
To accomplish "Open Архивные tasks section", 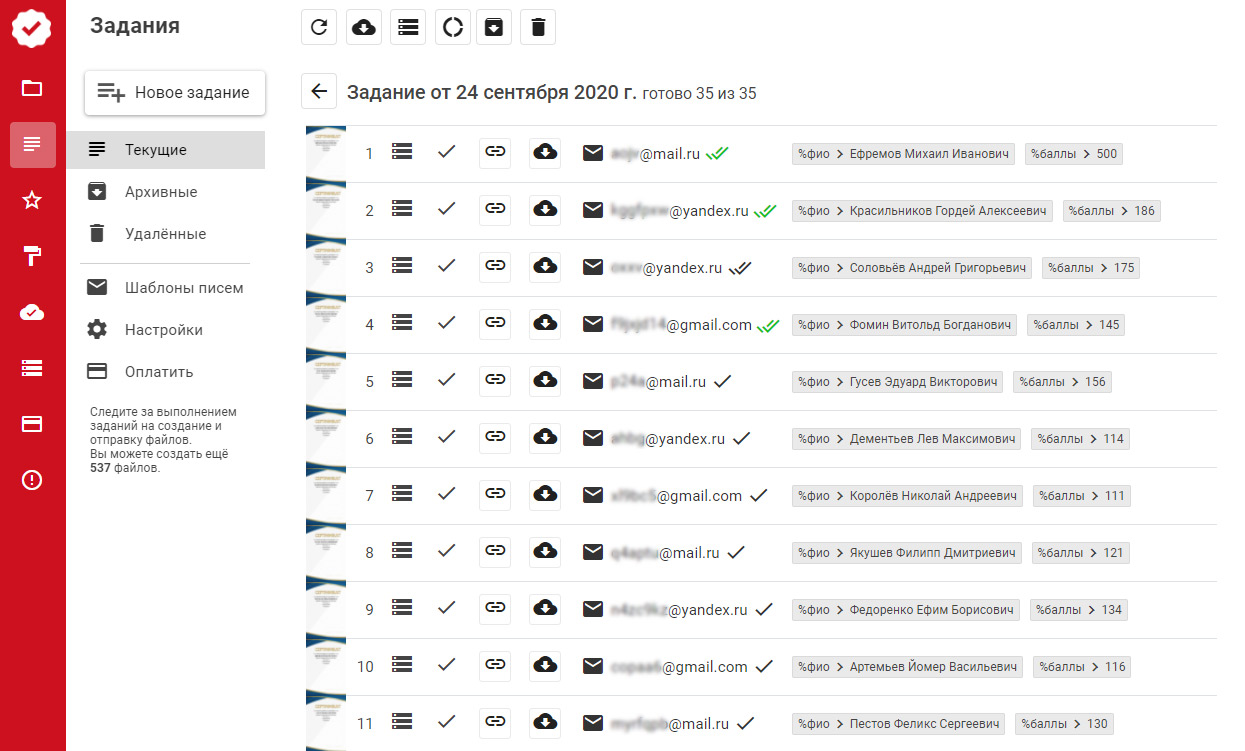I will point(161,192).
